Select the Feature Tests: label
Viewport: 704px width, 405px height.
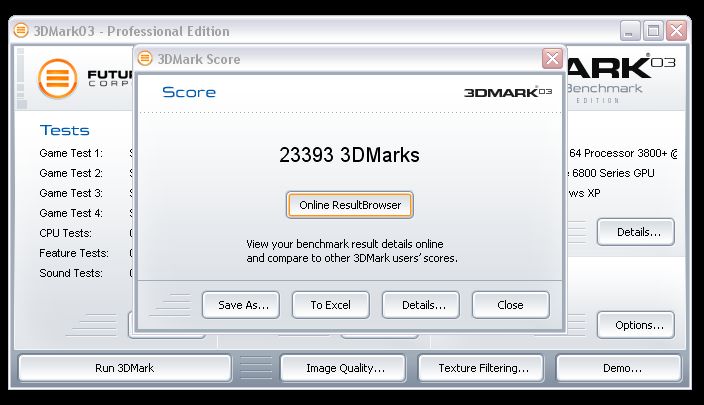coord(74,253)
